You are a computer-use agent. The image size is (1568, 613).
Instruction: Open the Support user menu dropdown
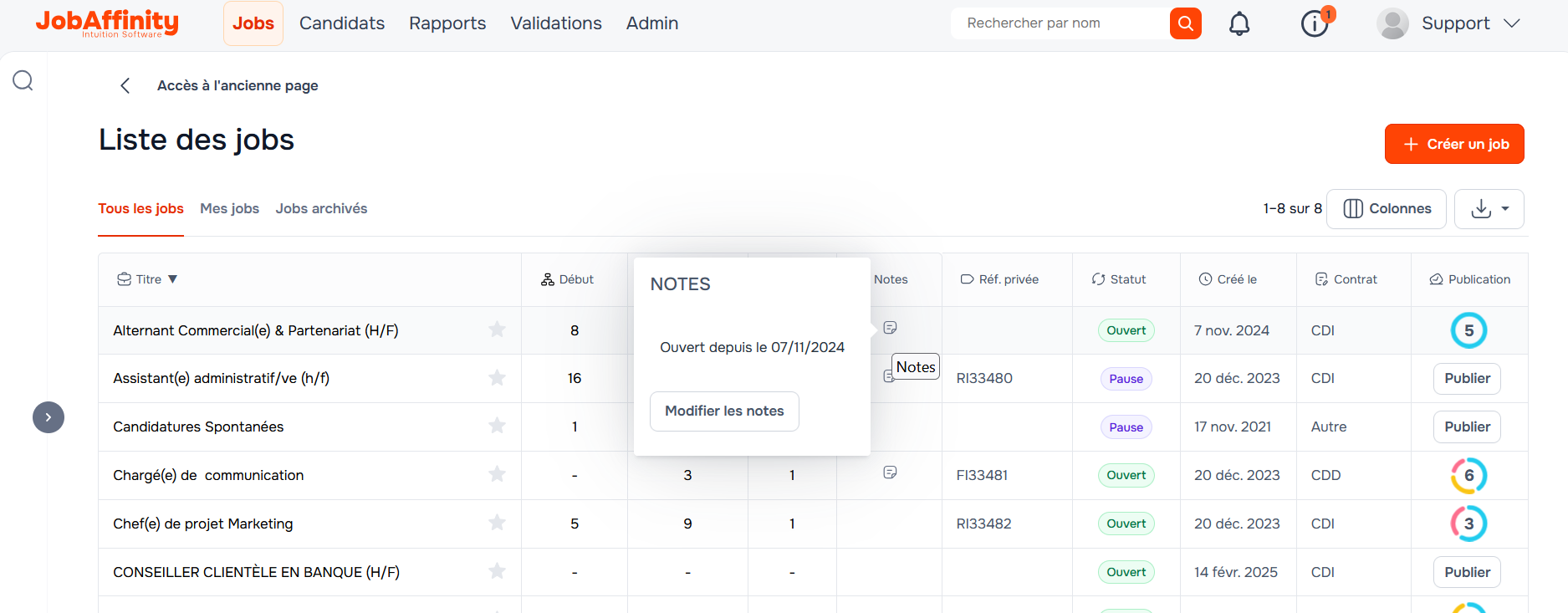tap(1512, 23)
